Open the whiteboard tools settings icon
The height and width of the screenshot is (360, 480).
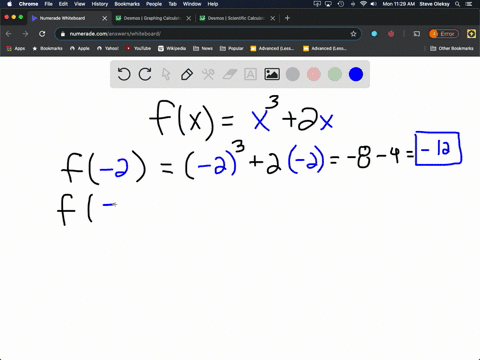tap(208, 74)
